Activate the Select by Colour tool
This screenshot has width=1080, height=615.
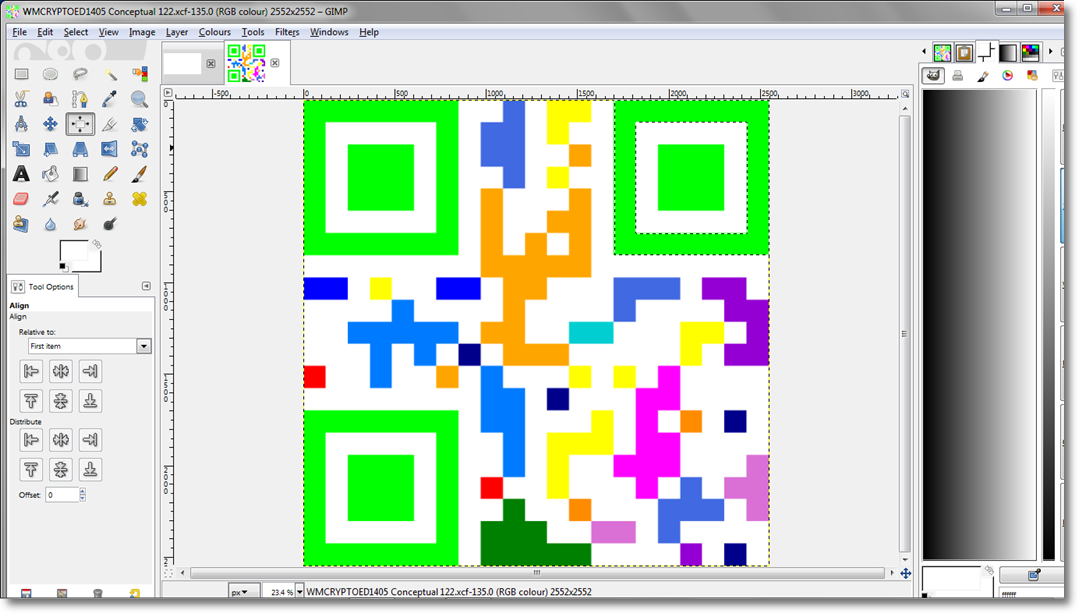coord(139,74)
